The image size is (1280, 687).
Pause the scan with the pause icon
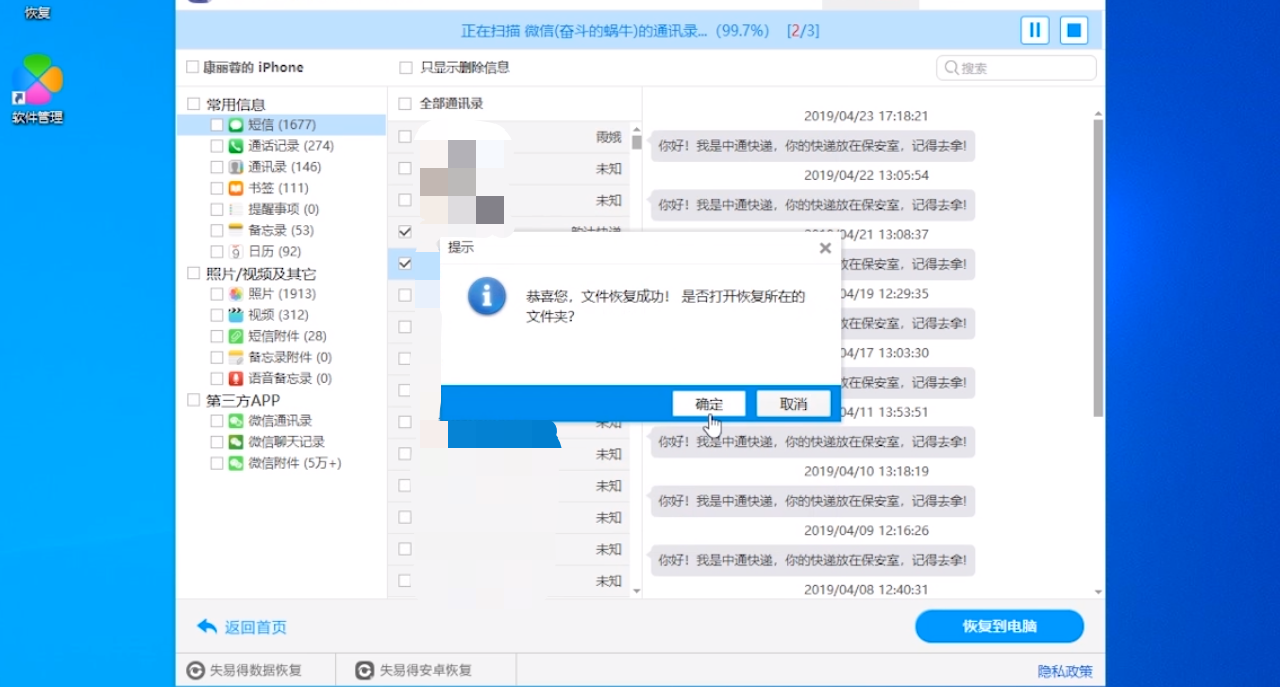tap(1035, 30)
